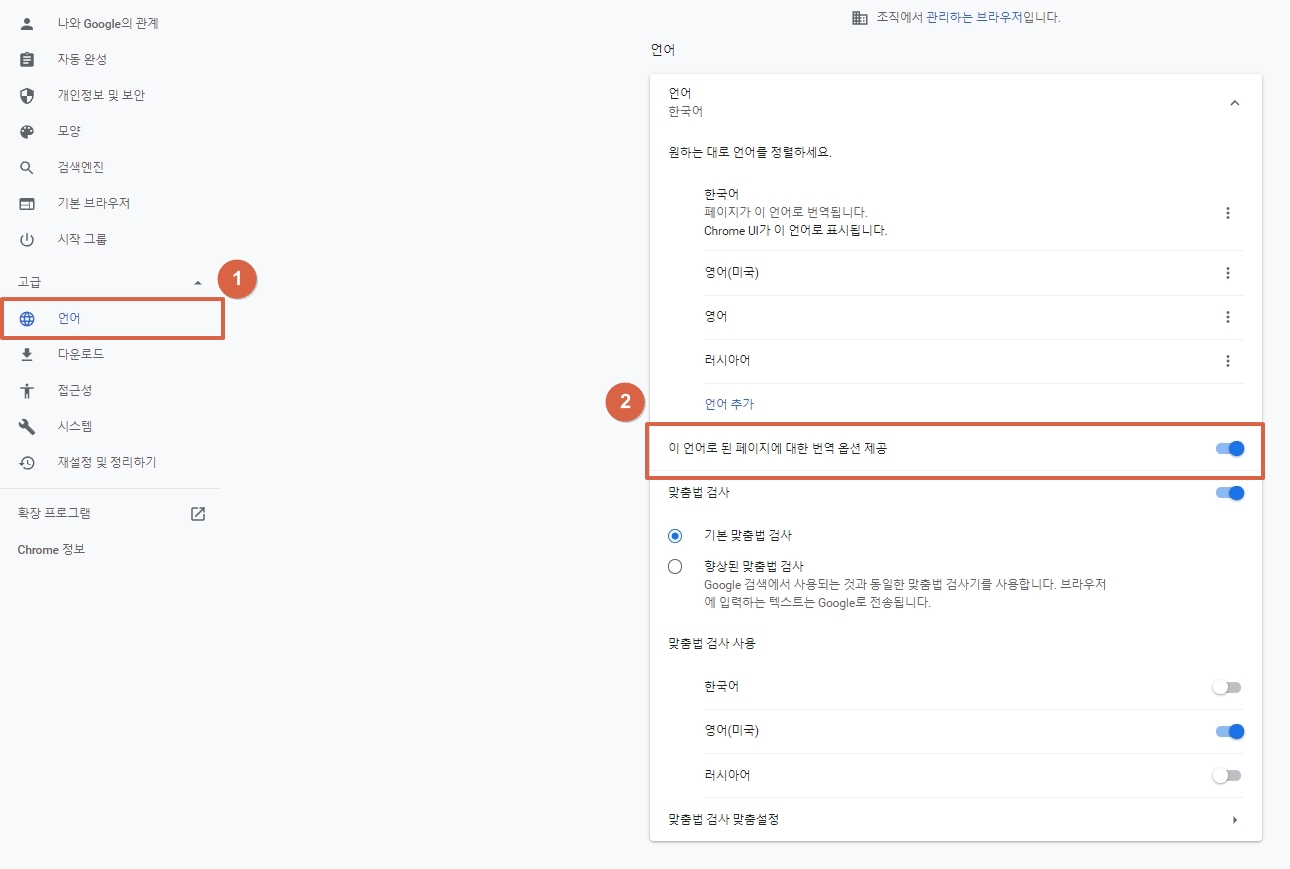Open 확장 프로그램 in the sidebar
This screenshot has height=869, width=1290.
[54, 513]
